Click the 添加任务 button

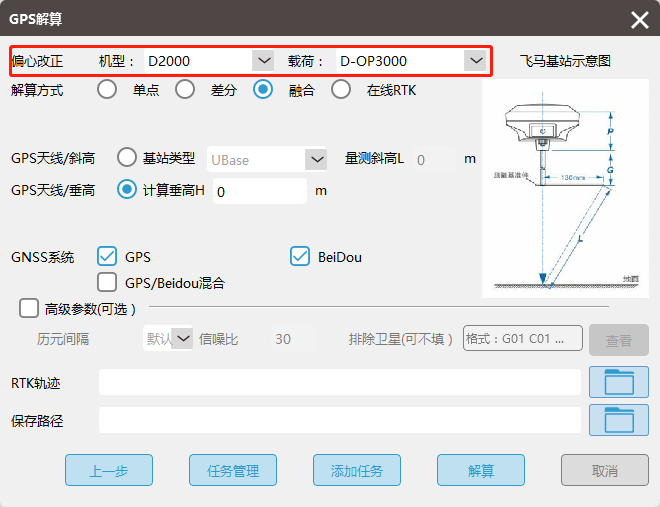(357, 470)
